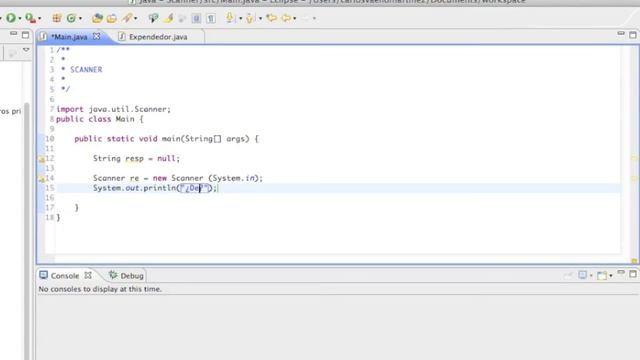Click the Open Task folder icon

point(112,18)
